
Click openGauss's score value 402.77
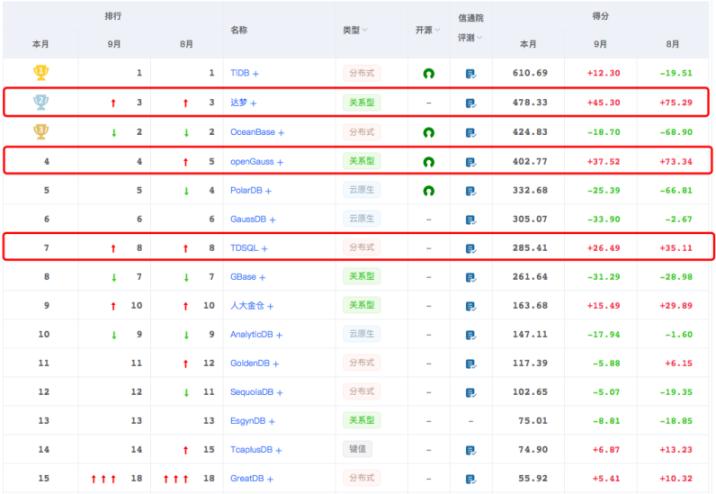[x=530, y=161]
